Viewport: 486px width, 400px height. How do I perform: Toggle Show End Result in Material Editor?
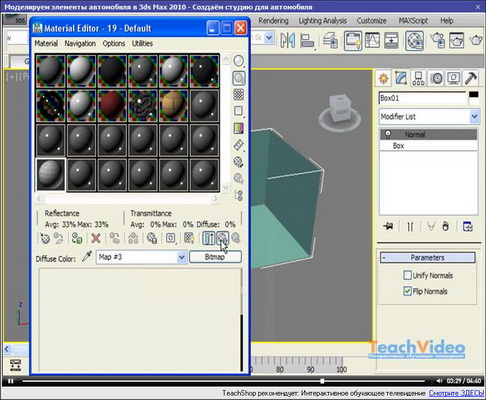pos(208,238)
